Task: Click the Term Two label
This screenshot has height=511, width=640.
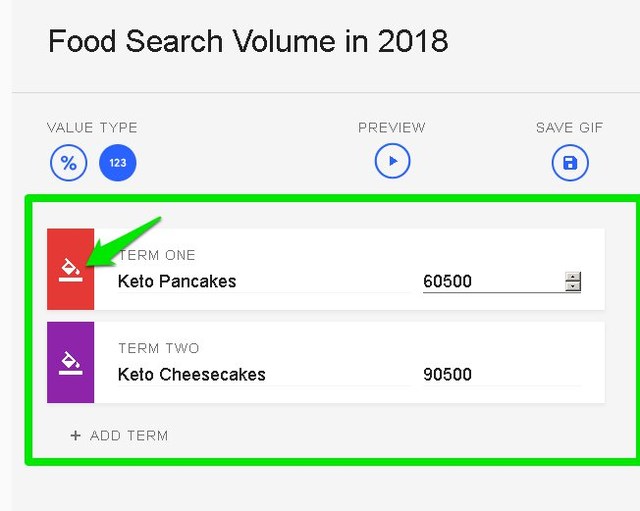Action: (158, 348)
